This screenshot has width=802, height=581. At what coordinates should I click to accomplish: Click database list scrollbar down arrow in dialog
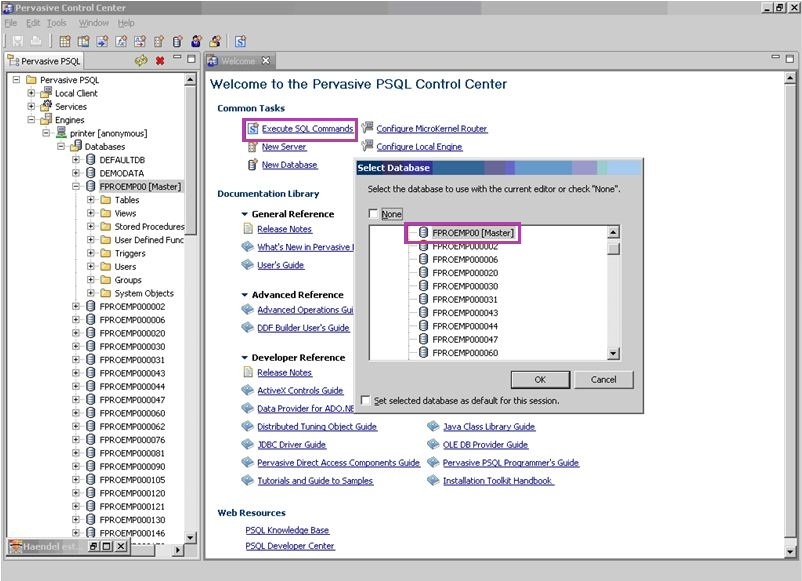click(x=613, y=353)
